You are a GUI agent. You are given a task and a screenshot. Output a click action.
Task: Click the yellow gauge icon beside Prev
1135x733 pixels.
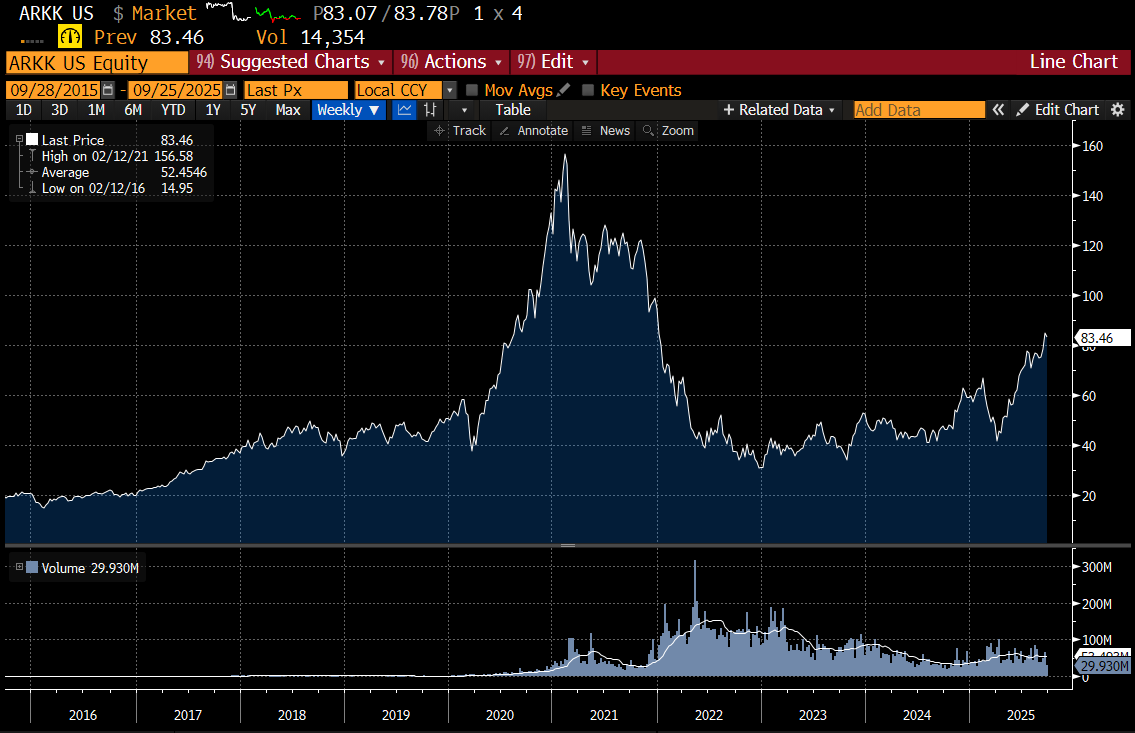click(x=70, y=36)
